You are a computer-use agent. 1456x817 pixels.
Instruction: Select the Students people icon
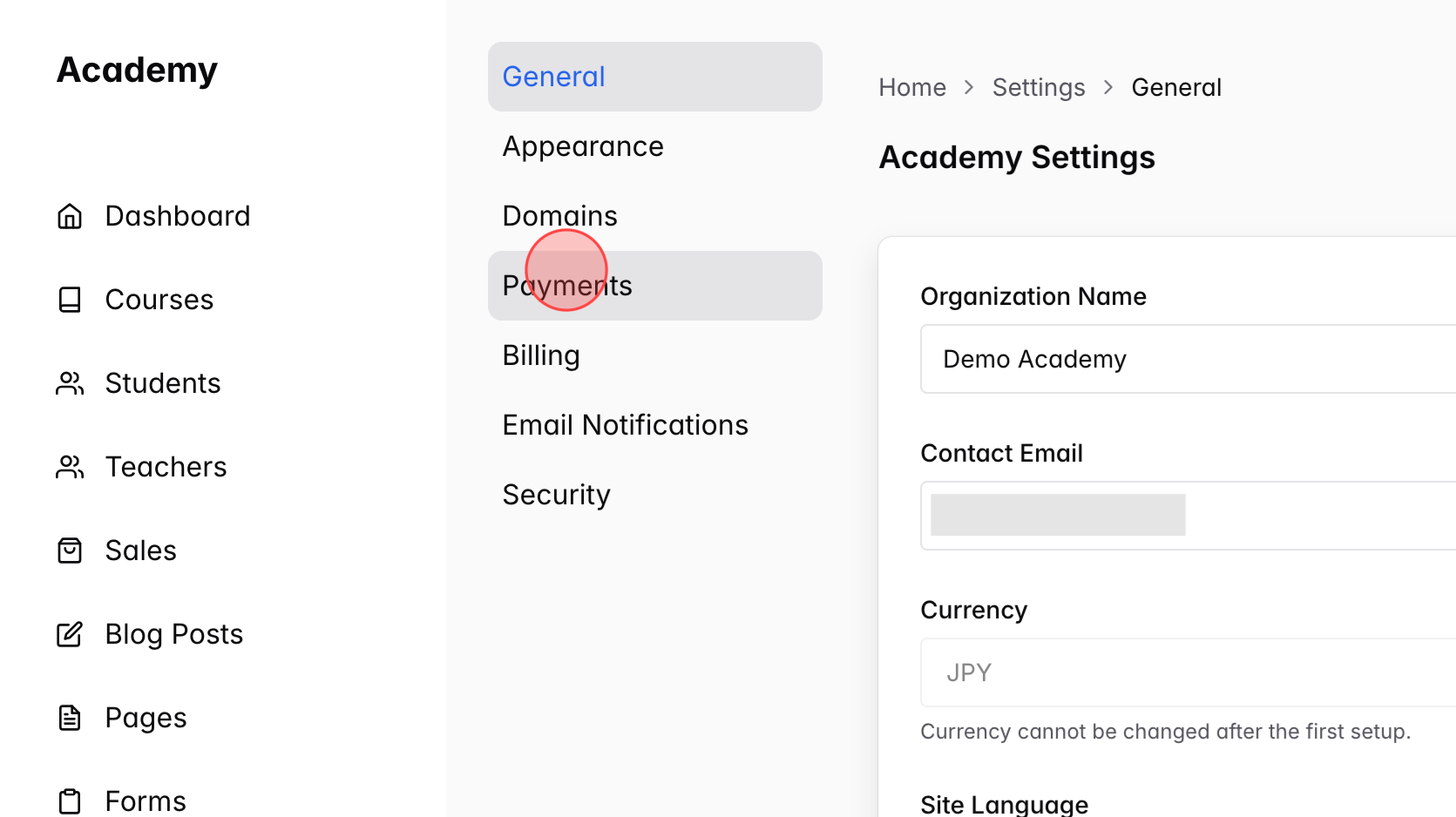coord(69,382)
